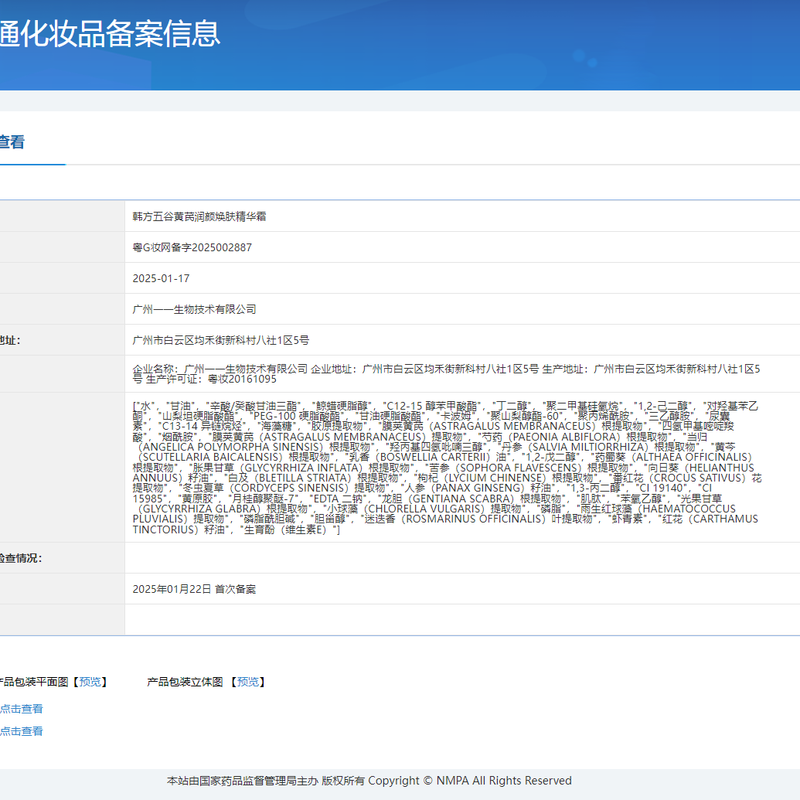This screenshot has height=800, width=800.
Task: Click the second 点击查看 link
Action: [x=21, y=731]
